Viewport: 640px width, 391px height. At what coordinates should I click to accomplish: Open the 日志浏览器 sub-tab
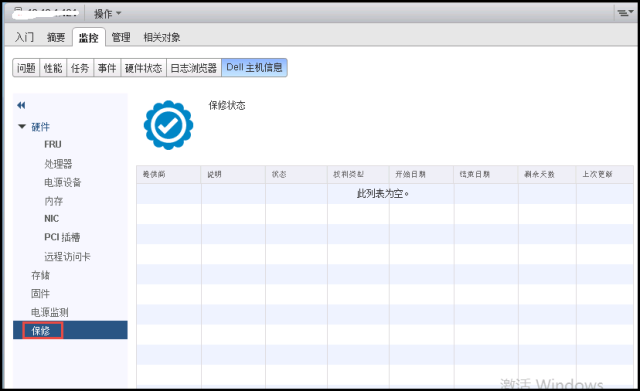click(193, 68)
